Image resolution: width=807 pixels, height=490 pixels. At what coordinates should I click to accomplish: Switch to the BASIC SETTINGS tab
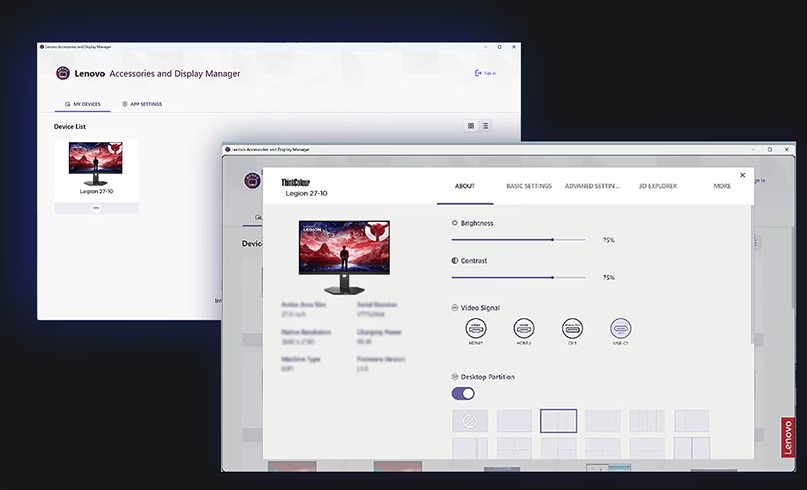(529, 186)
